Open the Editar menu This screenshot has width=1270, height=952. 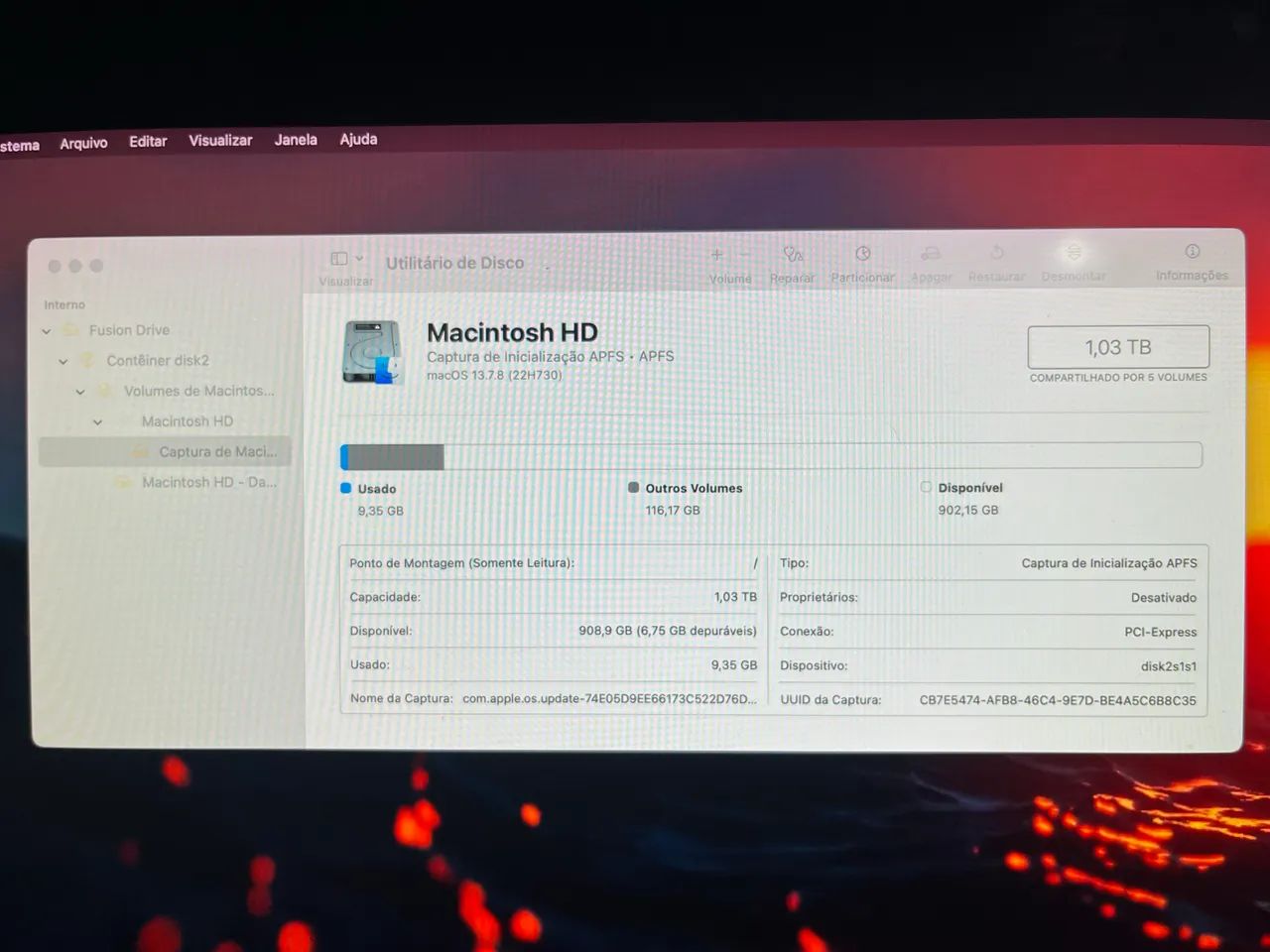(x=148, y=142)
